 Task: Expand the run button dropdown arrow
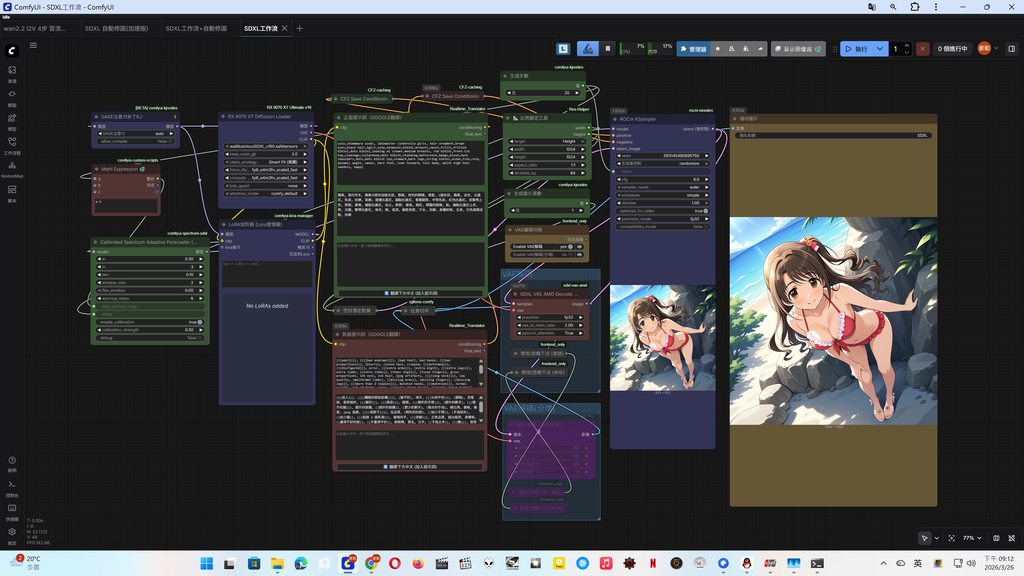click(880, 49)
